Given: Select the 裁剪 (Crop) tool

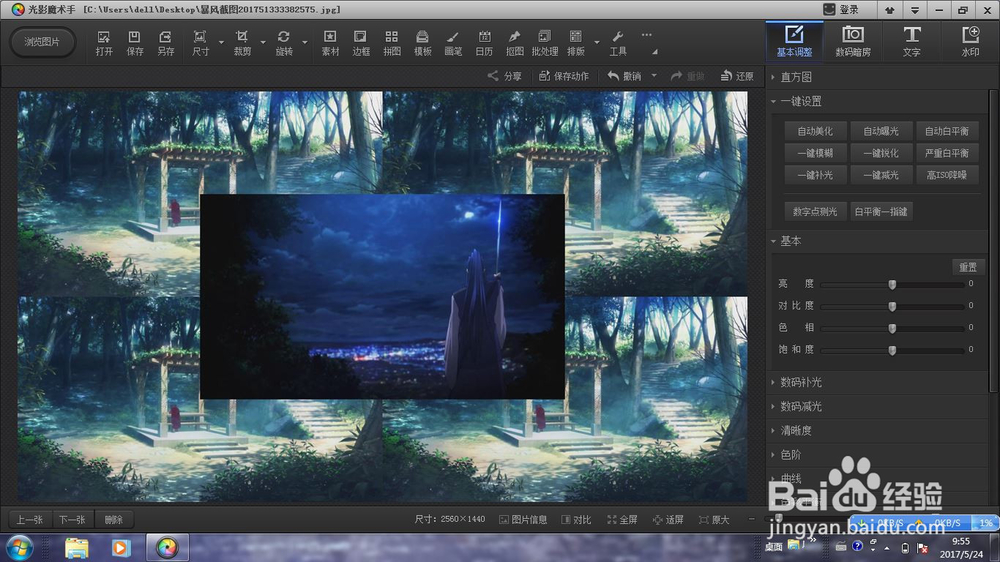Looking at the screenshot, I should click(242, 43).
